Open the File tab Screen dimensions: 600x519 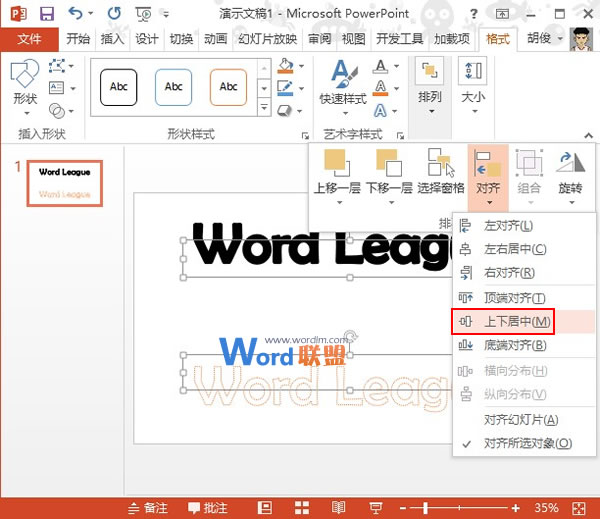[x=29, y=39]
